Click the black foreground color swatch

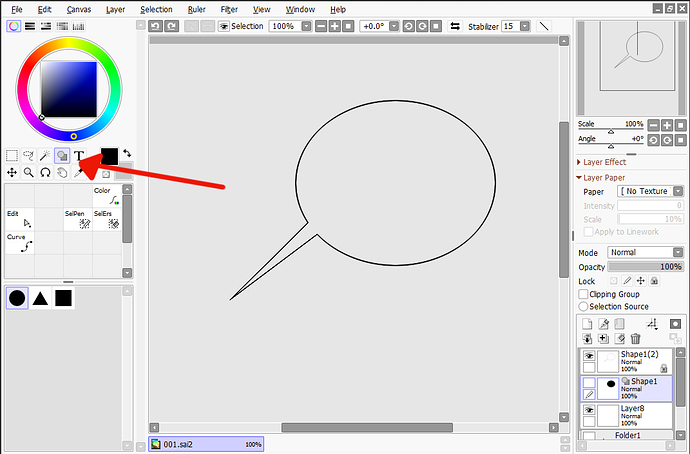coord(109,156)
